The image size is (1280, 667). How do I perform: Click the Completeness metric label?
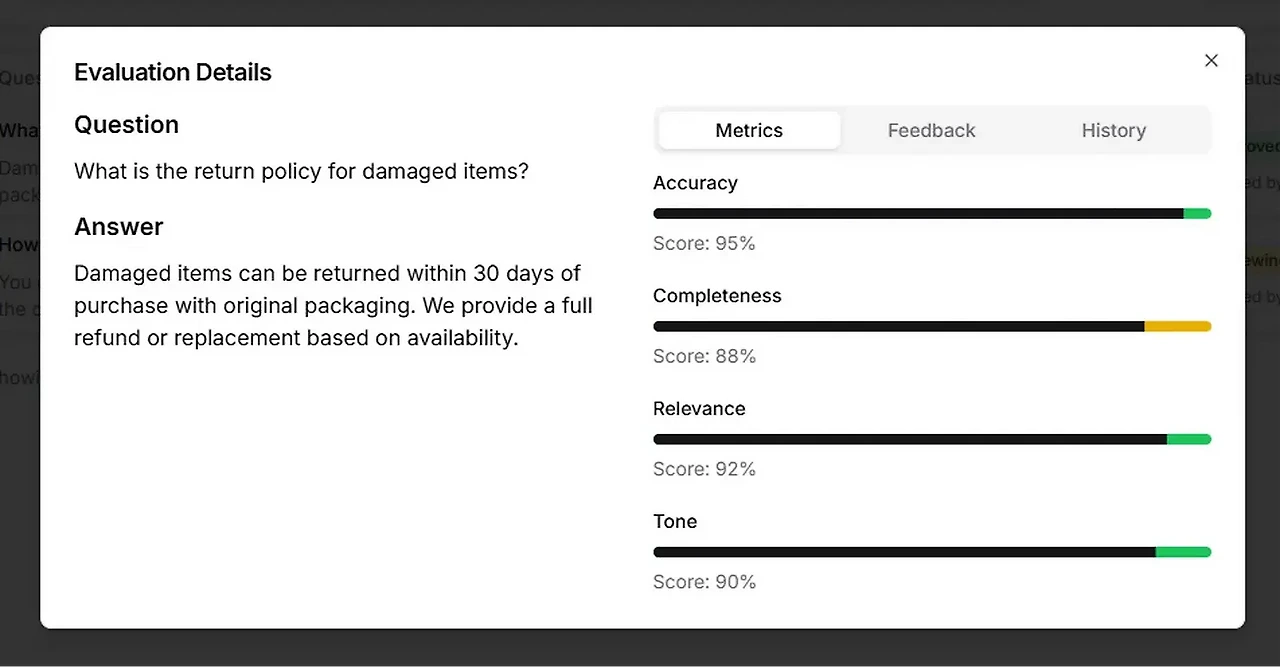[717, 296]
